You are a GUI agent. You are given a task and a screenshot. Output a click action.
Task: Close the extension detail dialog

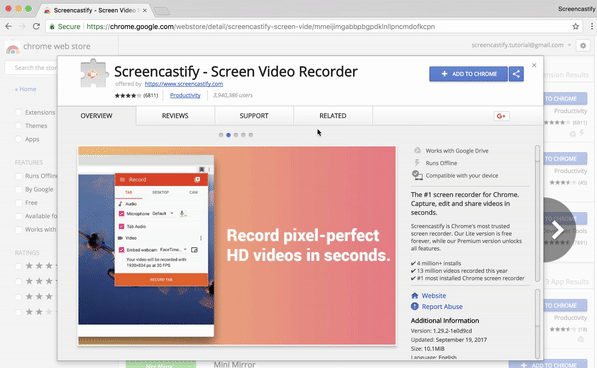(x=534, y=65)
